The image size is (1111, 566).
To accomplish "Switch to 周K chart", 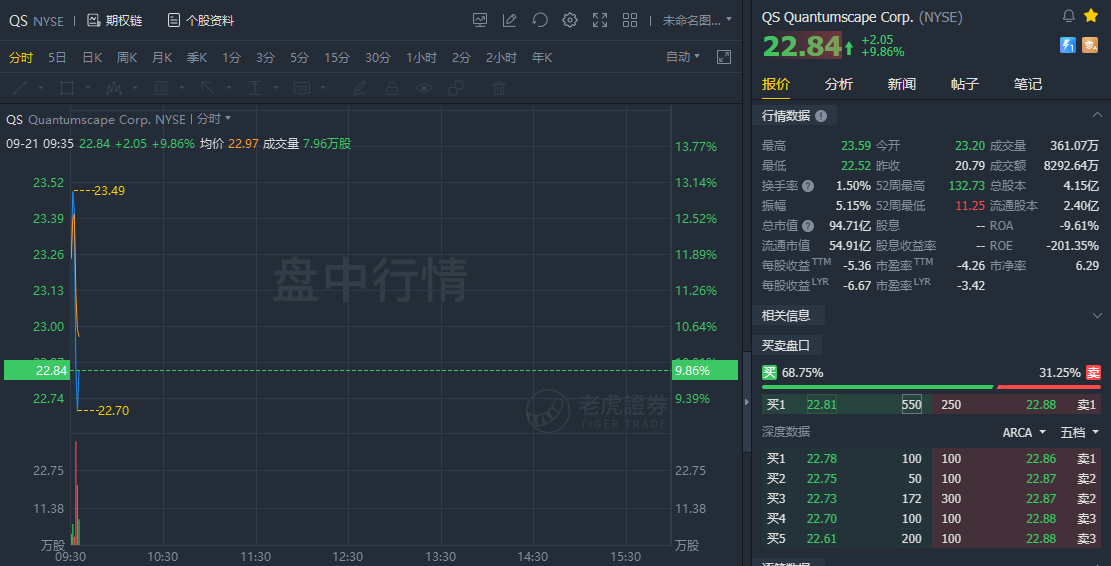I will (127, 58).
